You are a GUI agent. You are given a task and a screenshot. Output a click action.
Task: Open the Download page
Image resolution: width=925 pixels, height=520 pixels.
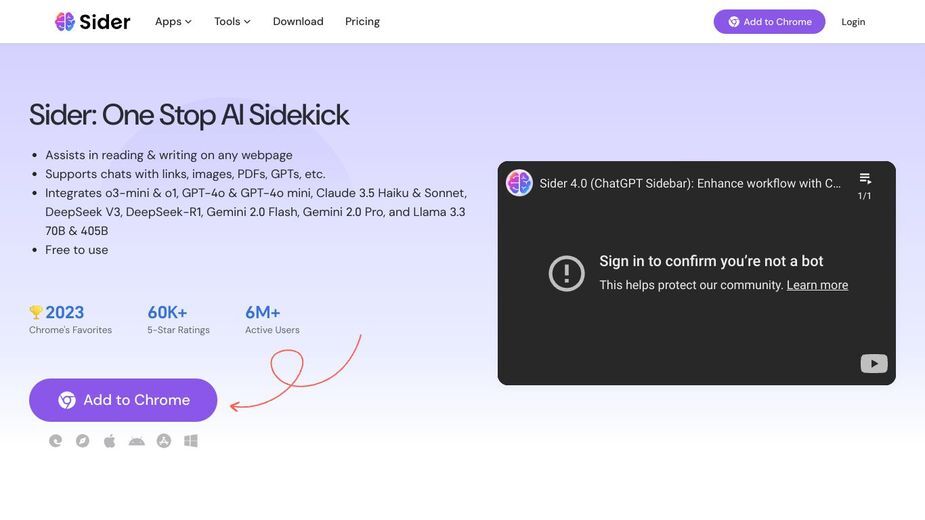[x=298, y=22]
